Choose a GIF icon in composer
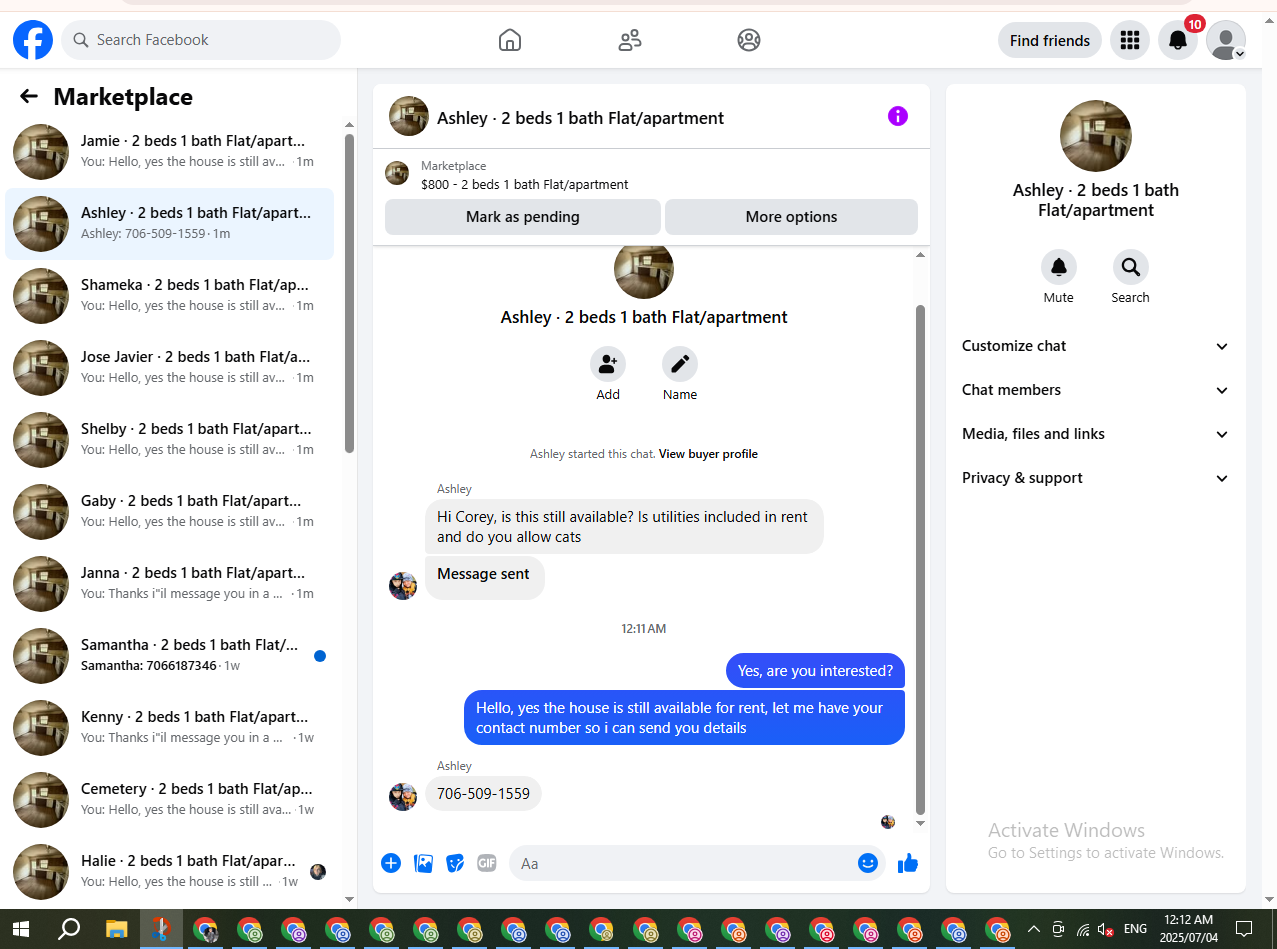1277x949 pixels. 487,863
